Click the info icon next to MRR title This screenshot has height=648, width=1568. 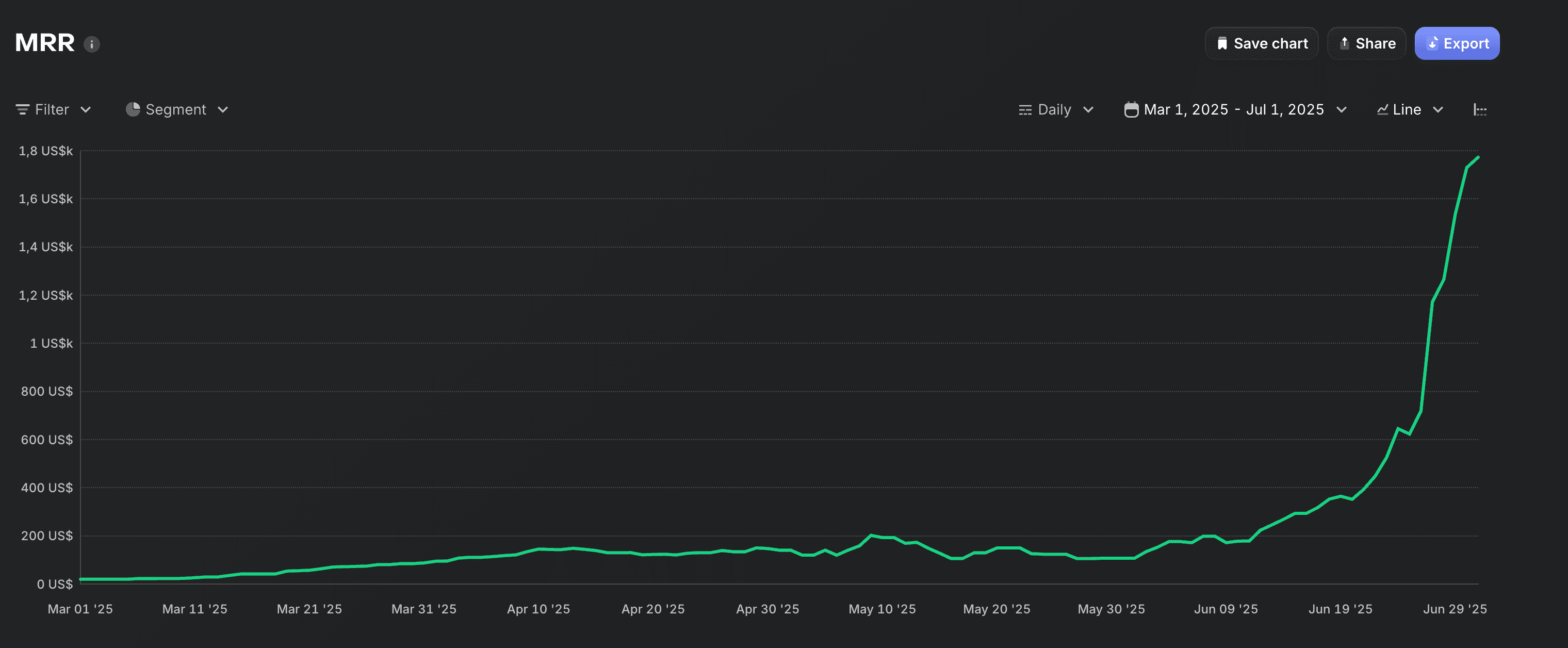pos(92,43)
